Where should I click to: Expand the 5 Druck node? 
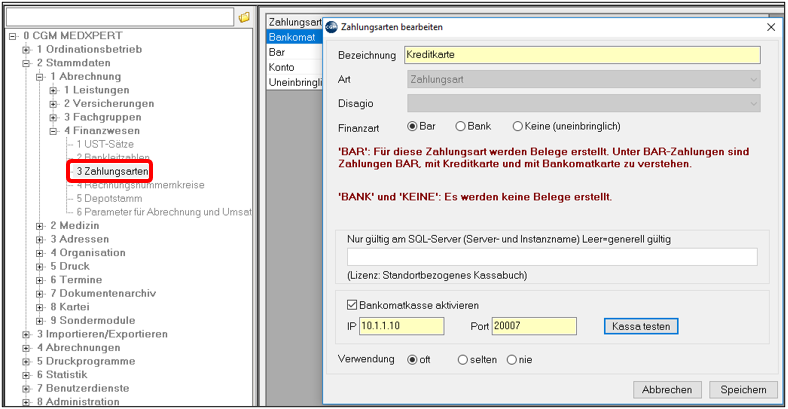(40, 267)
